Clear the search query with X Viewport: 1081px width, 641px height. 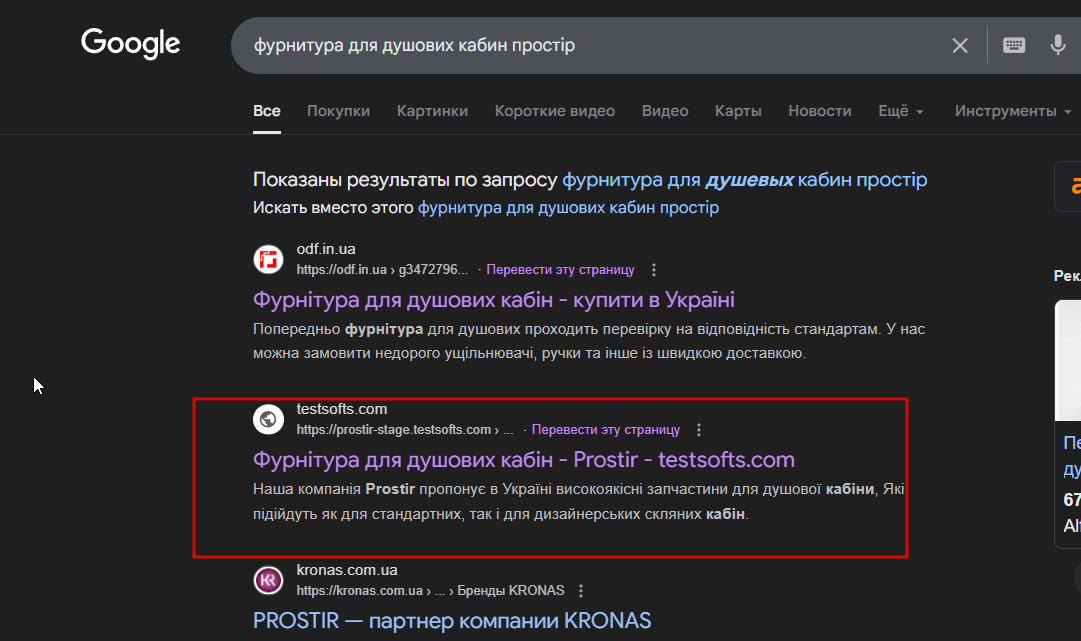pyautogui.click(x=960, y=45)
